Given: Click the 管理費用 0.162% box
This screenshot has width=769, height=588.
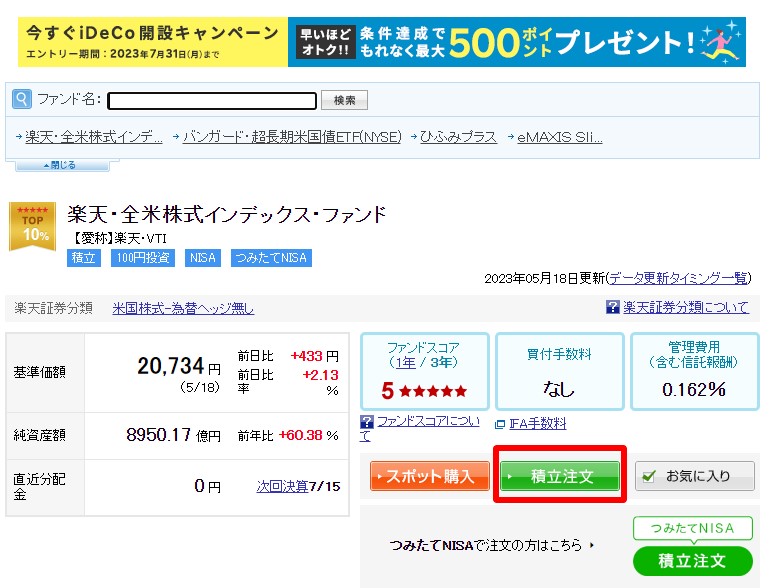Looking at the screenshot, I should [x=694, y=371].
